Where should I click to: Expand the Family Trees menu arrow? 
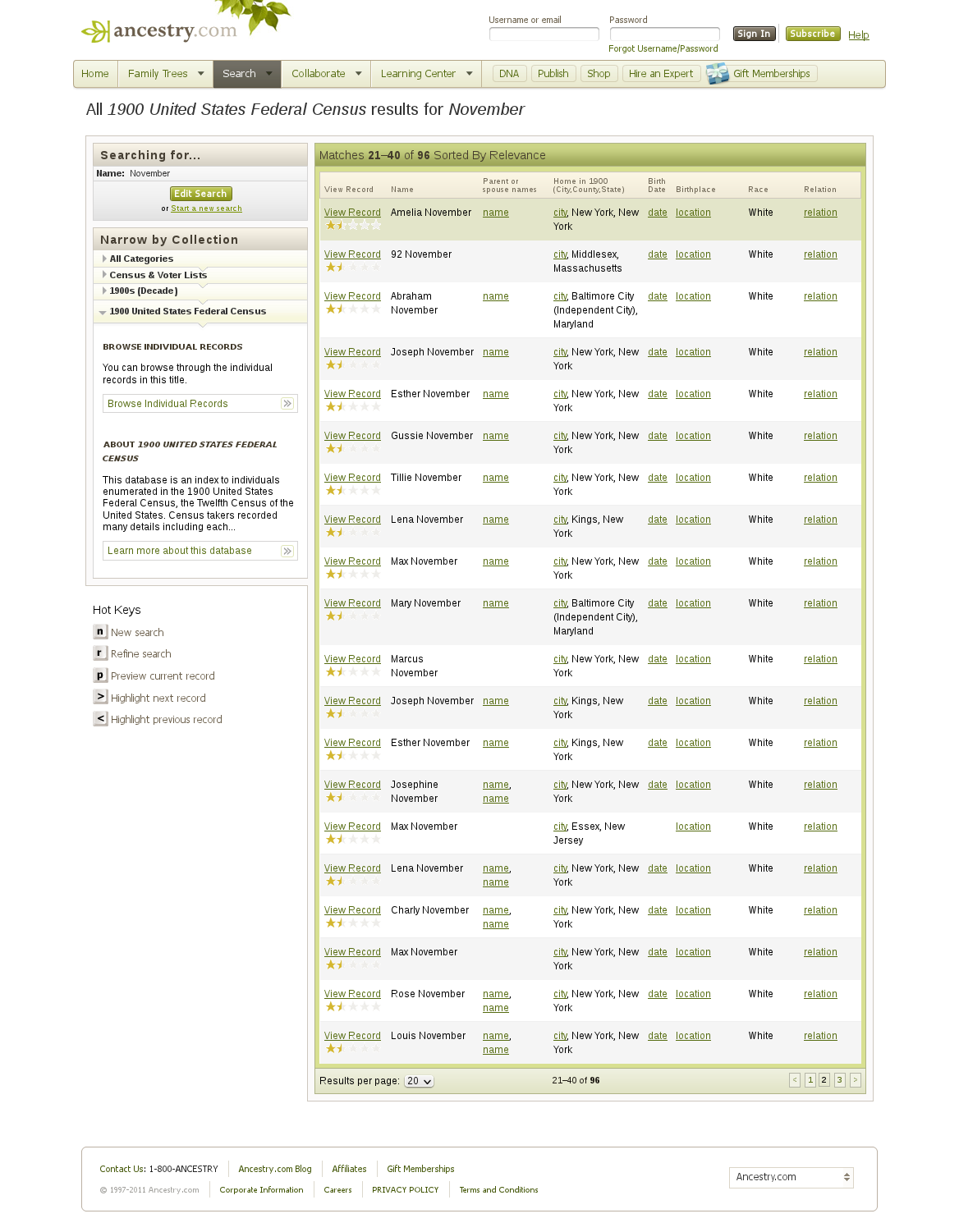tap(200, 74)
